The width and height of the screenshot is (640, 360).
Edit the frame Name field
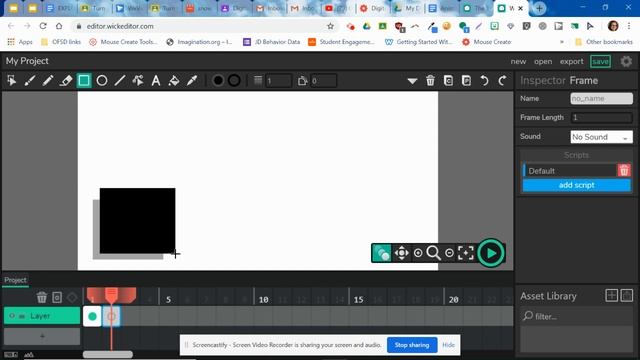[601, 98]
